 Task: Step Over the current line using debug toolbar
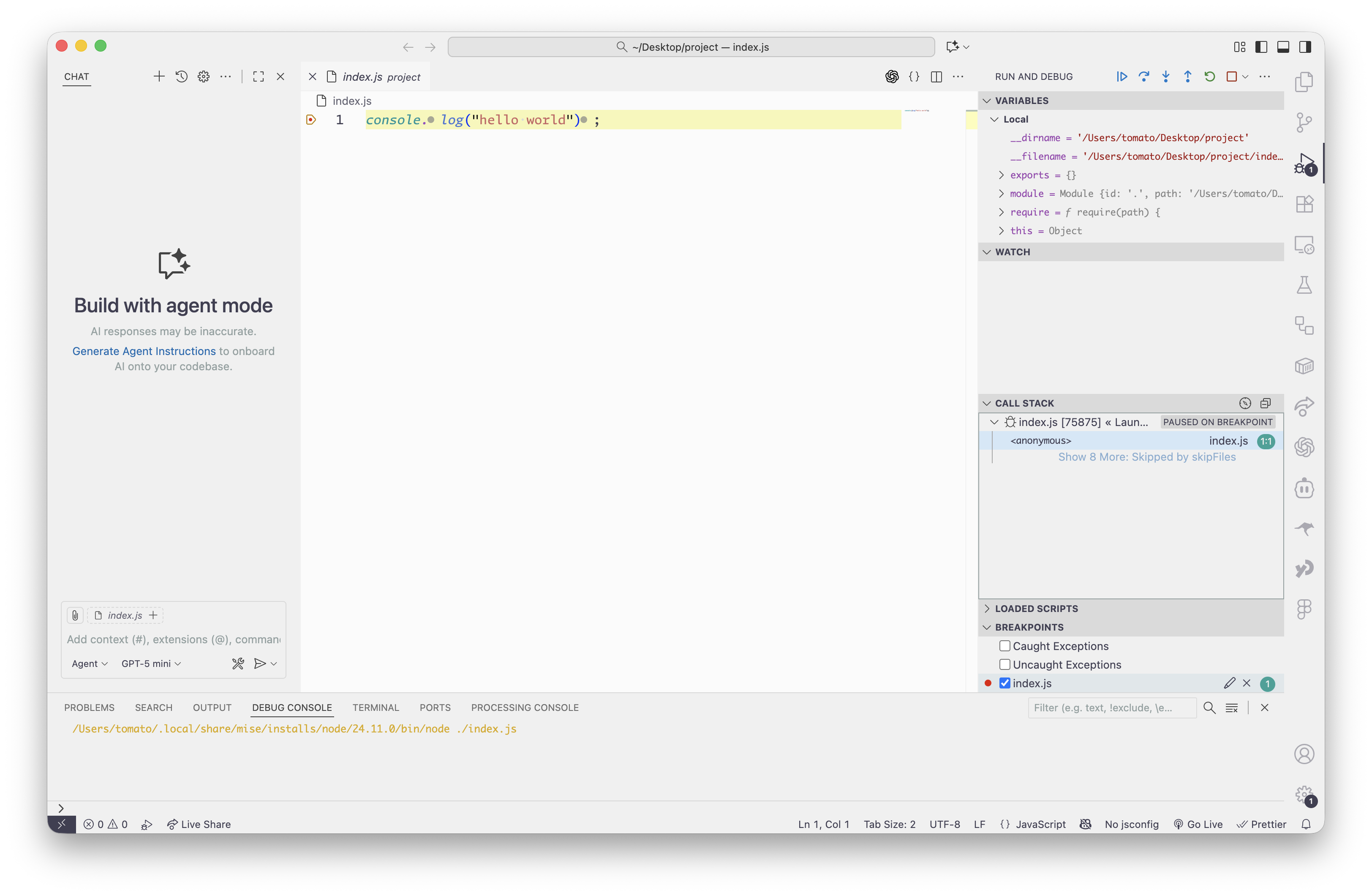pos(1144,76)
